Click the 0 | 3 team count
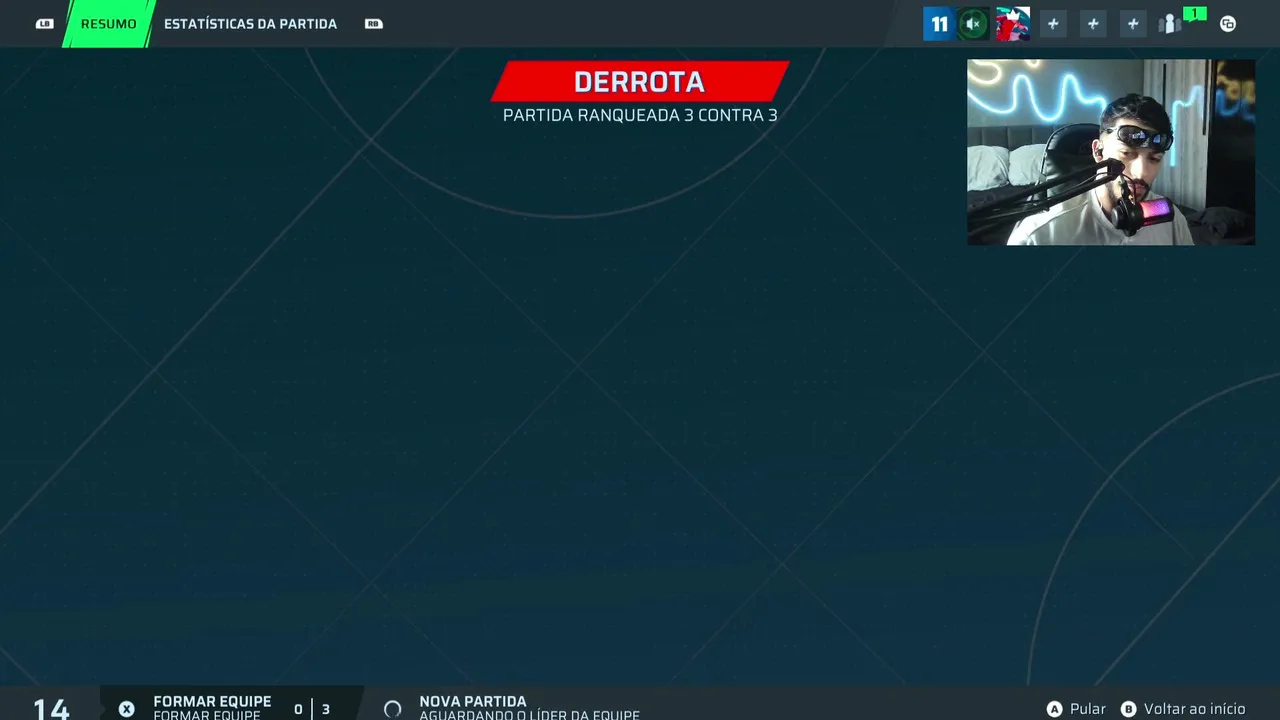The width and height of the screenshot is (1280, 720). [x=312, y=709]
